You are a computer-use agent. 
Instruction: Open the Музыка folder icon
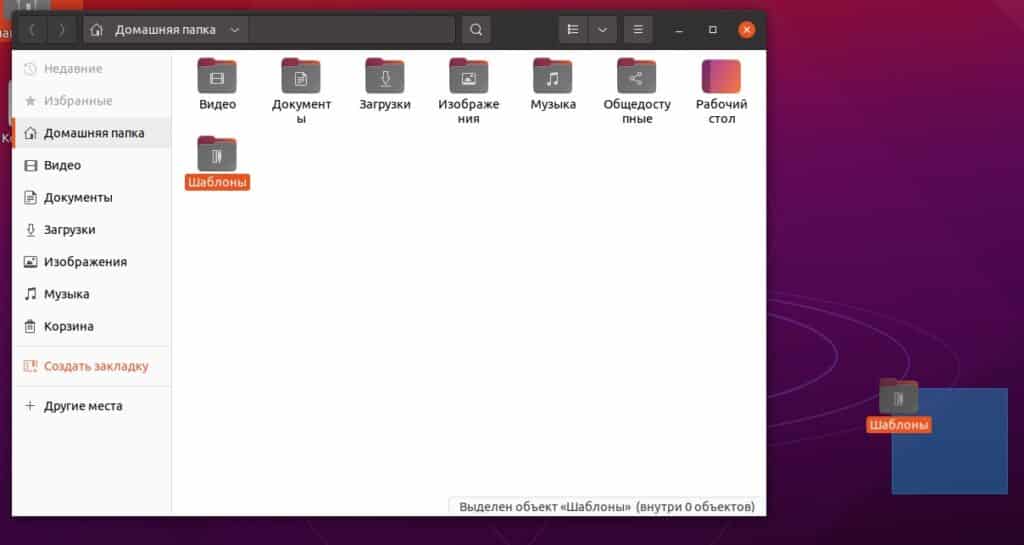coord(553,77)
